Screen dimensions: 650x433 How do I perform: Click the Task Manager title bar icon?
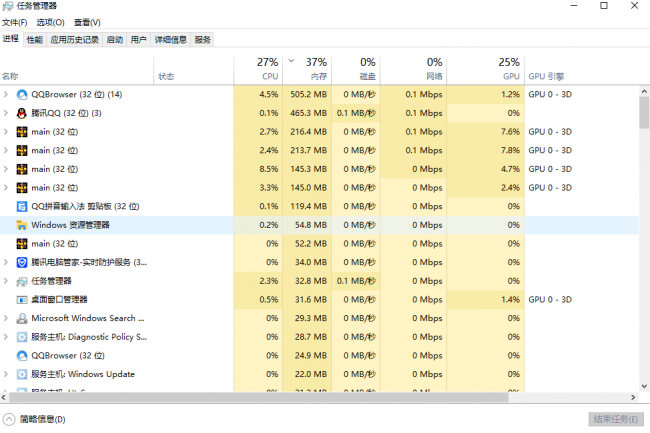(7, 6)
